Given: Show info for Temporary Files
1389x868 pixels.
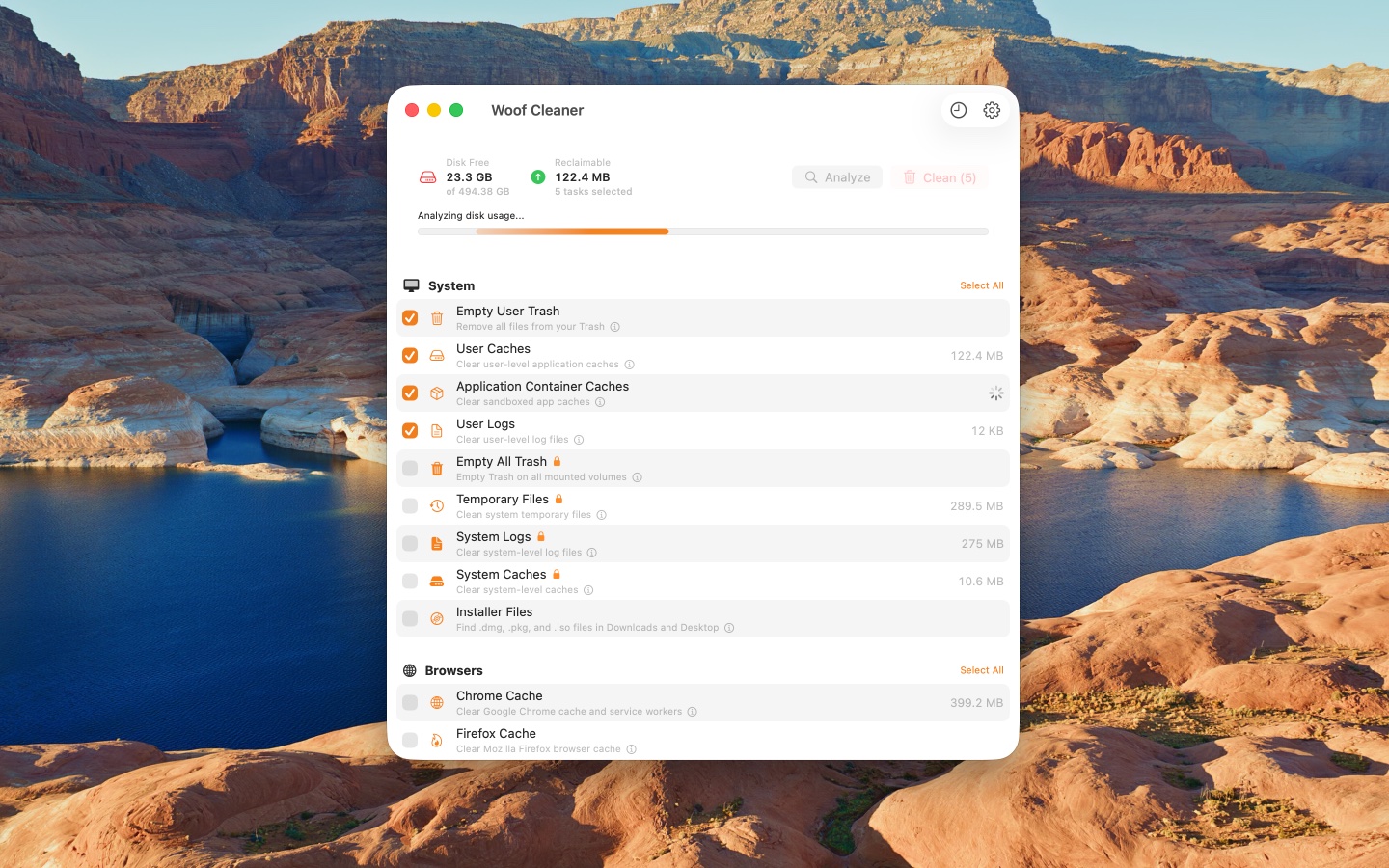Looking at the screenshot, I should coord(601,515).
